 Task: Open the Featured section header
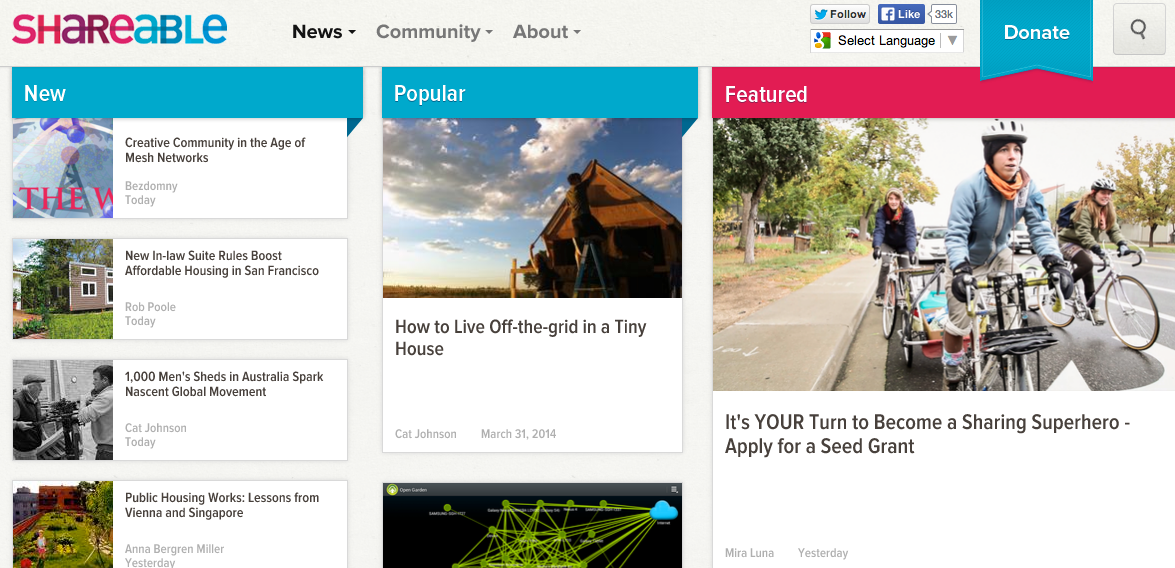coord(765,95)
